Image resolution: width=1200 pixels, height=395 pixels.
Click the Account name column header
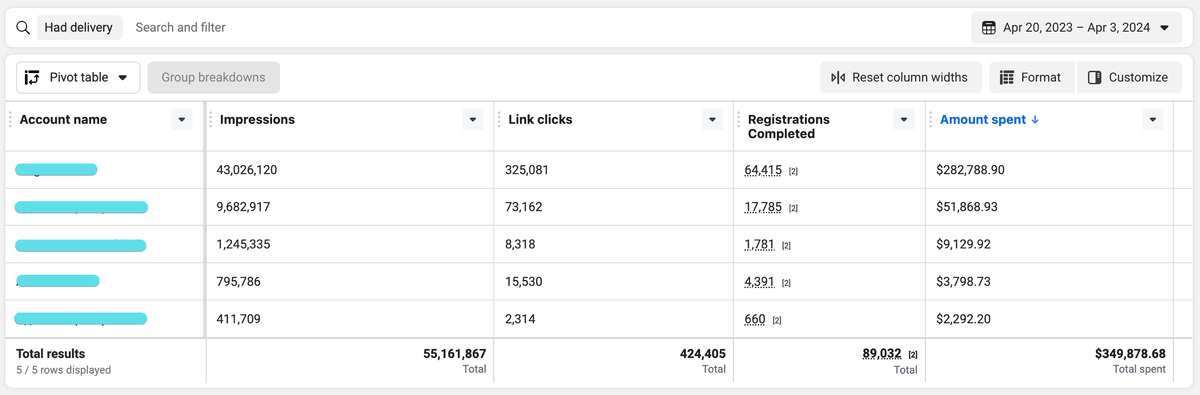click(x=63, y=119)
